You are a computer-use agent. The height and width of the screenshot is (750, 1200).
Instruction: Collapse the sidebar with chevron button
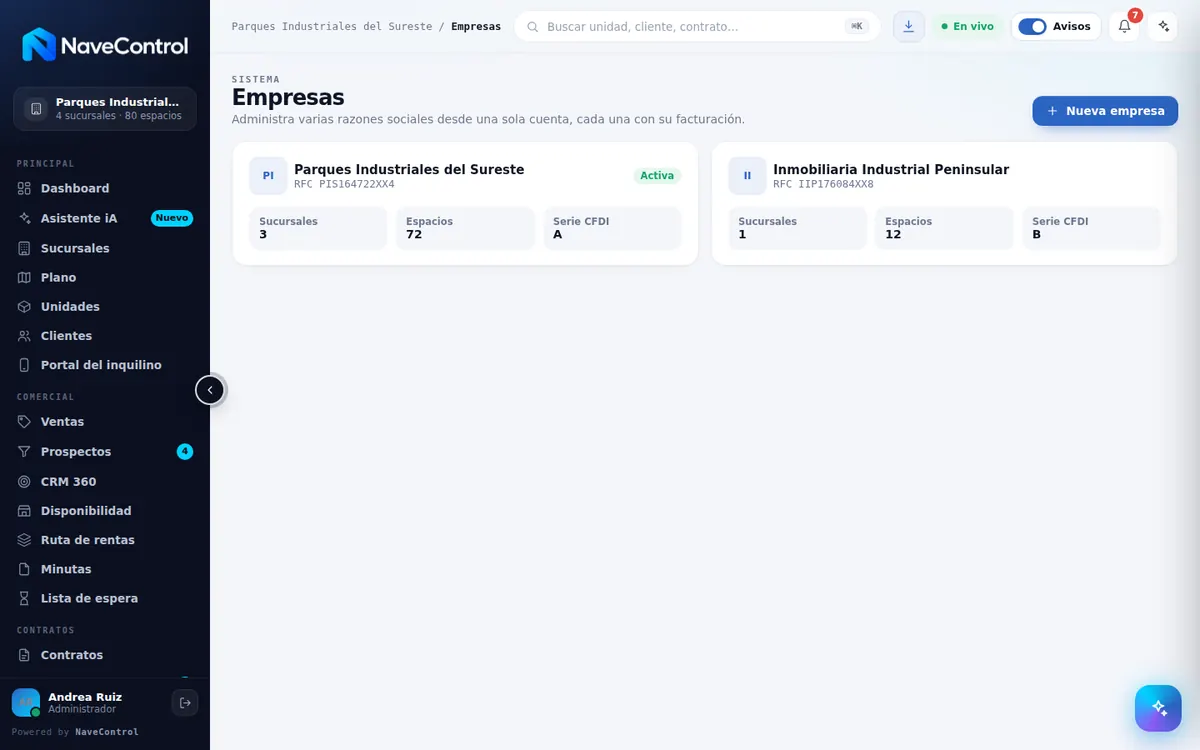click(210, 390)
